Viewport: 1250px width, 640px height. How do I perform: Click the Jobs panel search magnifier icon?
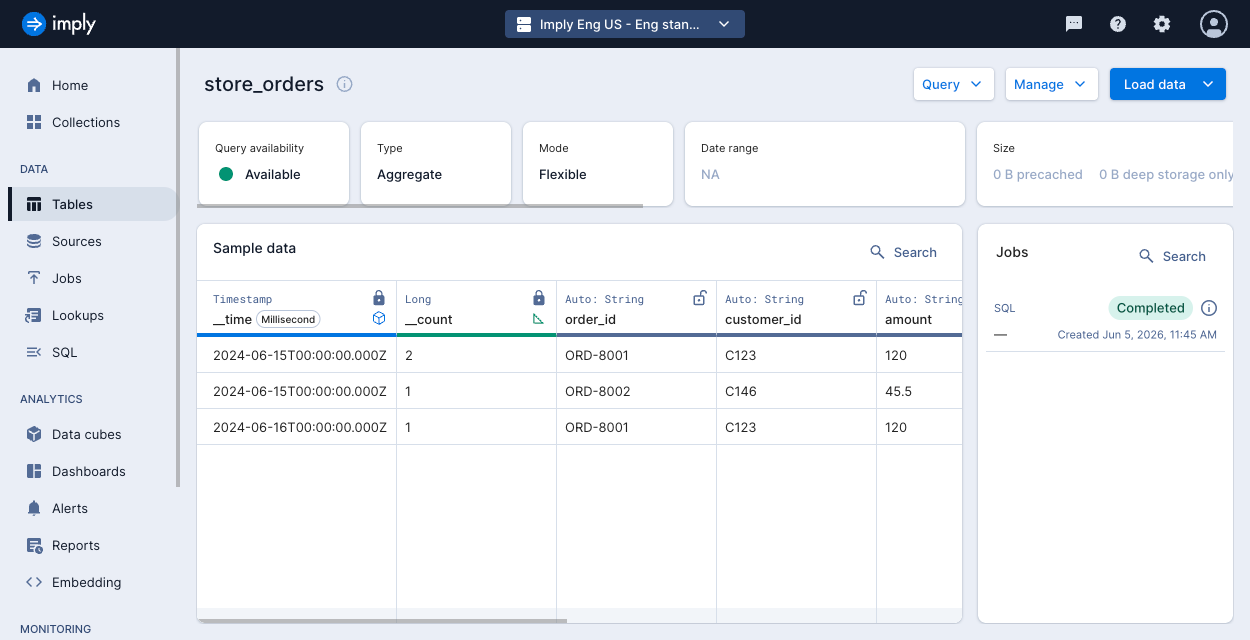(x=1146, y=256)
